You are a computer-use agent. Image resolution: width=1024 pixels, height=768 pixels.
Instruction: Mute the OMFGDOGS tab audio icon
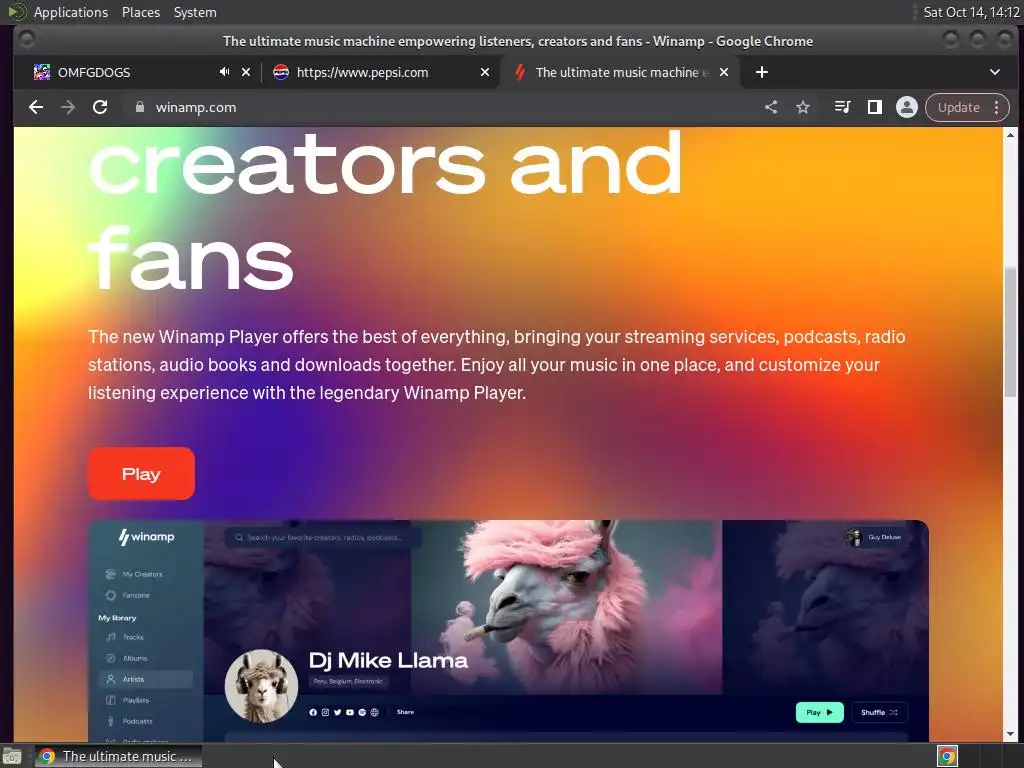tap(225, 72)
